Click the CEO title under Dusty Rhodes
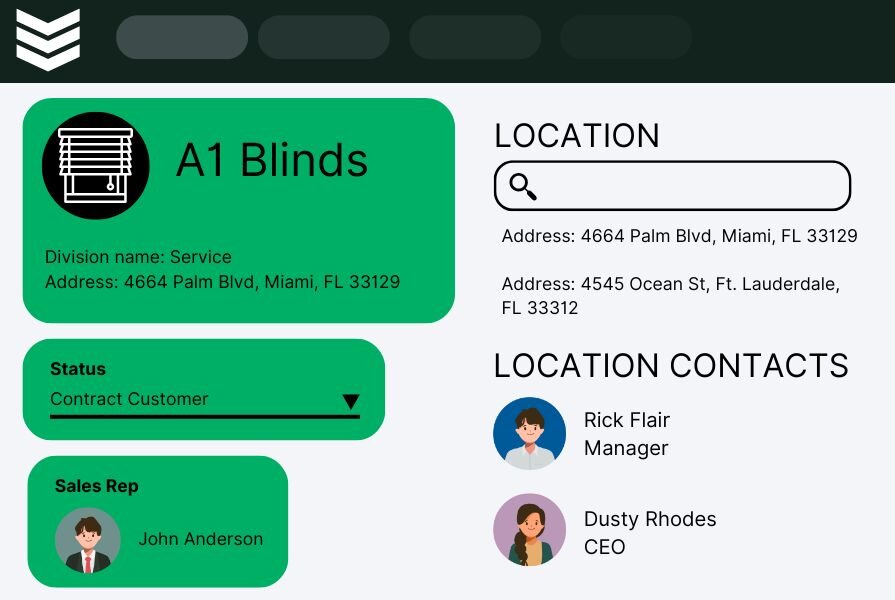The image size is (895, 600). (604, 547)
